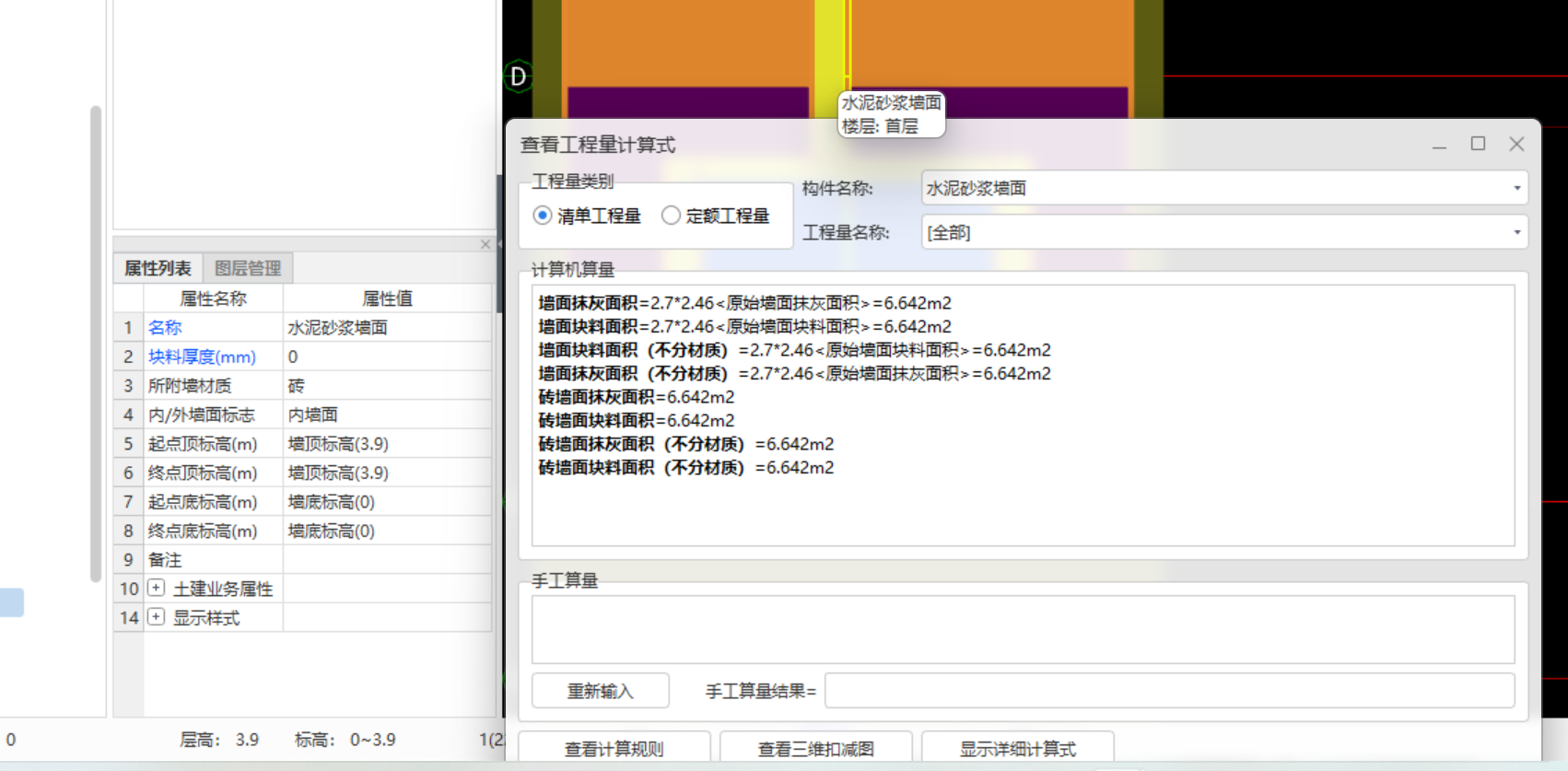Viewport: 1568px width, 771px height.
Task: Click the 终点底标高(m) value cell
Action: point(387,531)
